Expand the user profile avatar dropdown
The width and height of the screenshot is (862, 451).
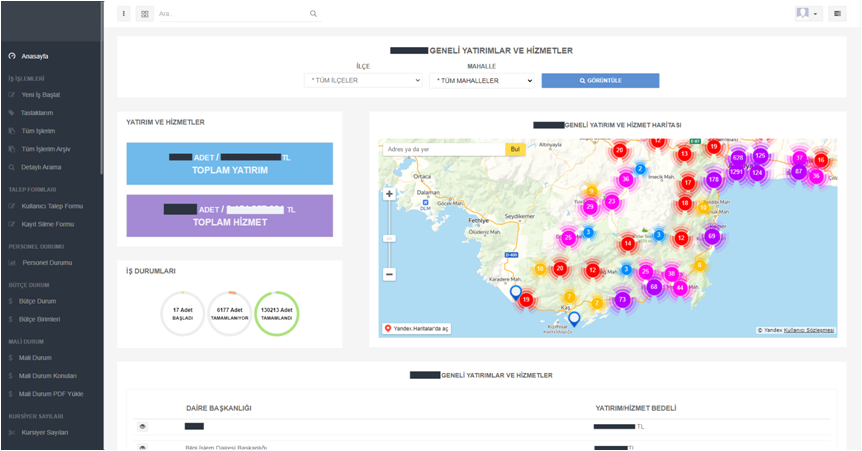pos(807,14)
